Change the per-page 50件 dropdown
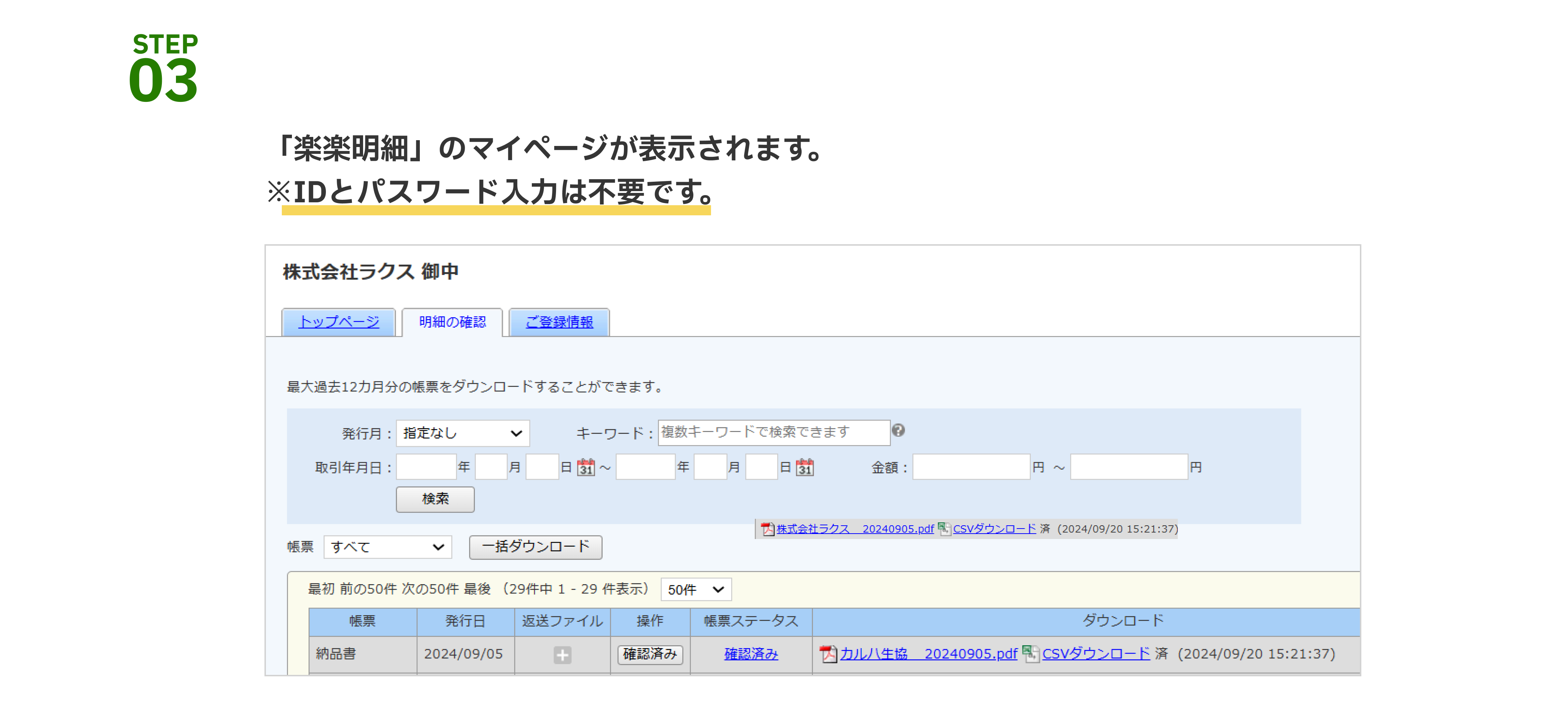The width and height of the screenshot is (1568, 711). pyautogui.click(x=695, y=589)
